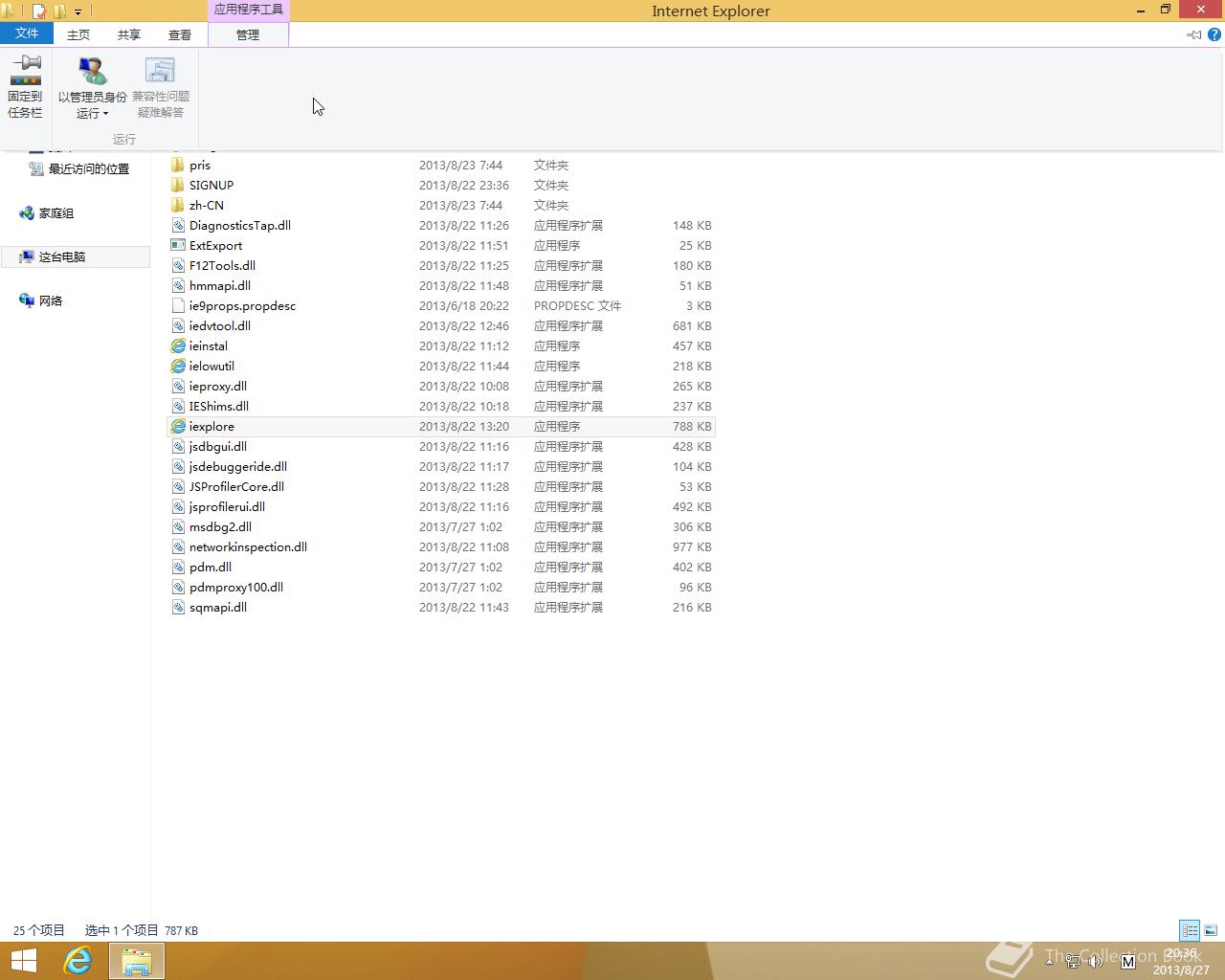This screenshot has height=980, width=1225.
Task: Click JSProfilerCore.dll file name
Action: 236,487
